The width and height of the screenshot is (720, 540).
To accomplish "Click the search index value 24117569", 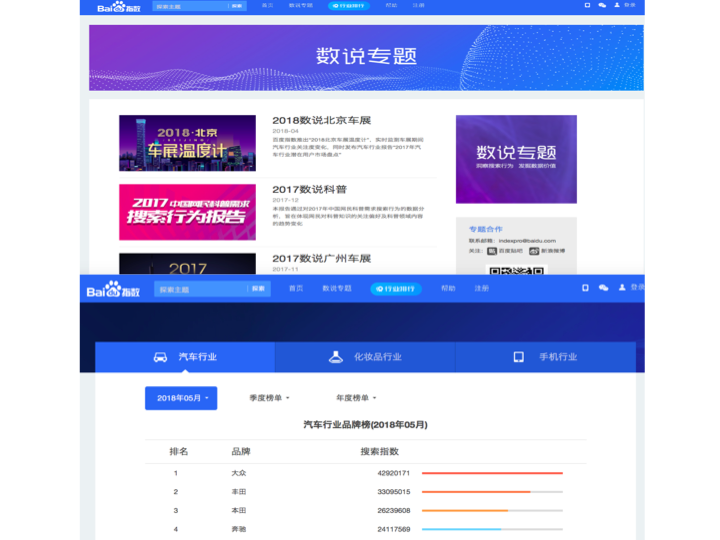I will pos(394,529).
